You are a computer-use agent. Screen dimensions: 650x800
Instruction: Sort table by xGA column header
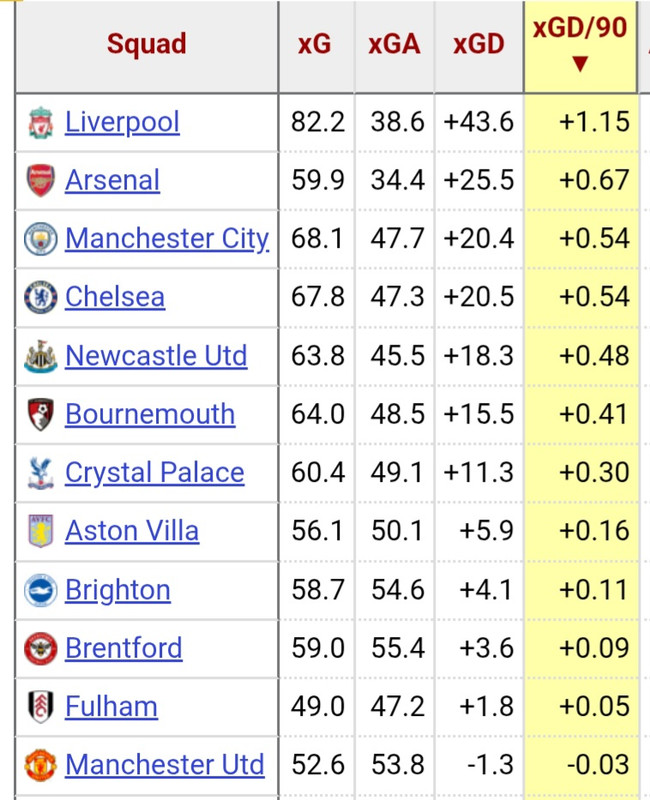pos(394,45)
